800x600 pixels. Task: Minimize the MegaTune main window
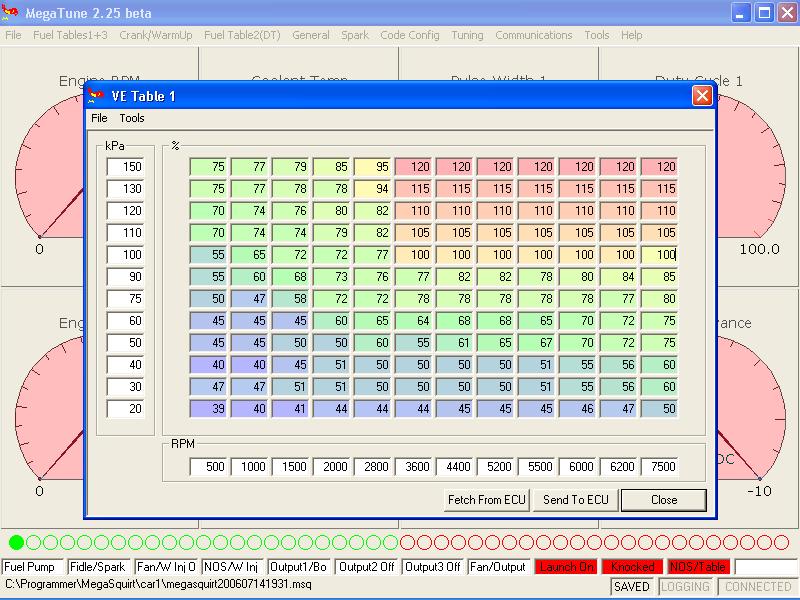pyautogui.click(x=740, y=13)
